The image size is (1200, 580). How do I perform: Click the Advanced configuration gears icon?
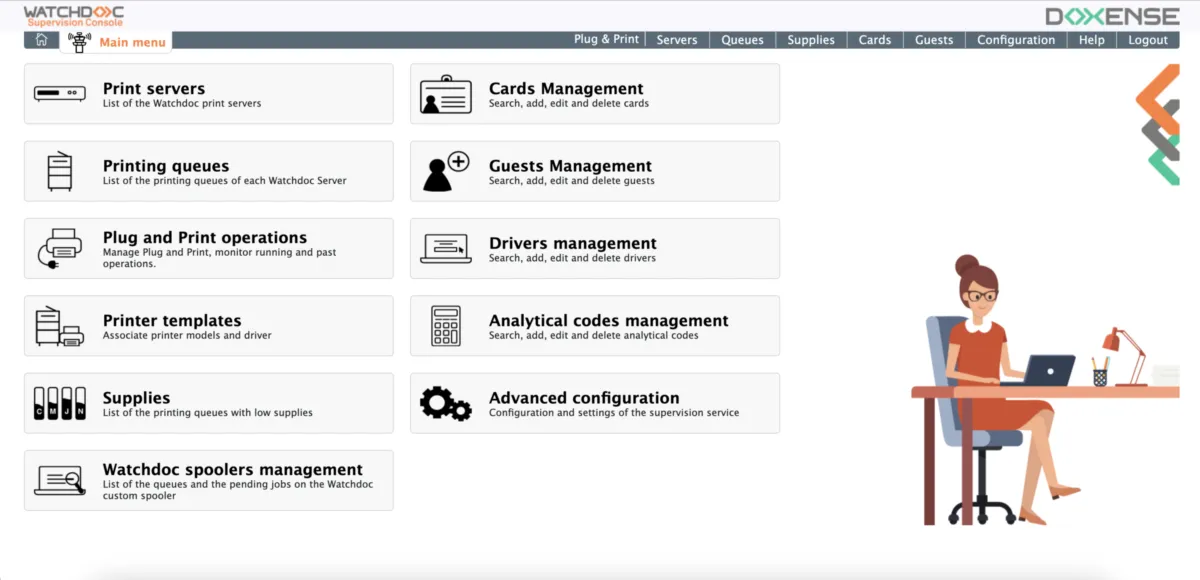click(446, 403)
